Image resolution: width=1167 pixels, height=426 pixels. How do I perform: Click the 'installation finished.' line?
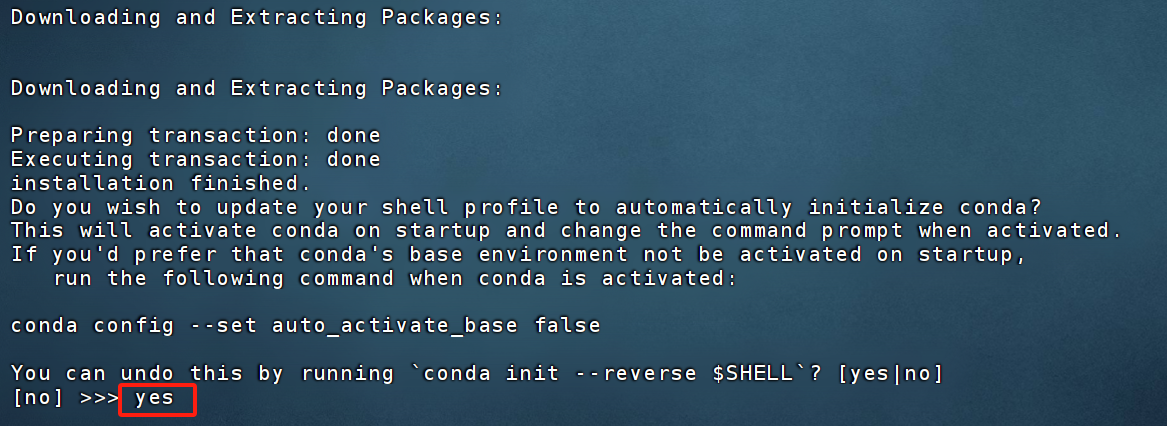[161, 183]
